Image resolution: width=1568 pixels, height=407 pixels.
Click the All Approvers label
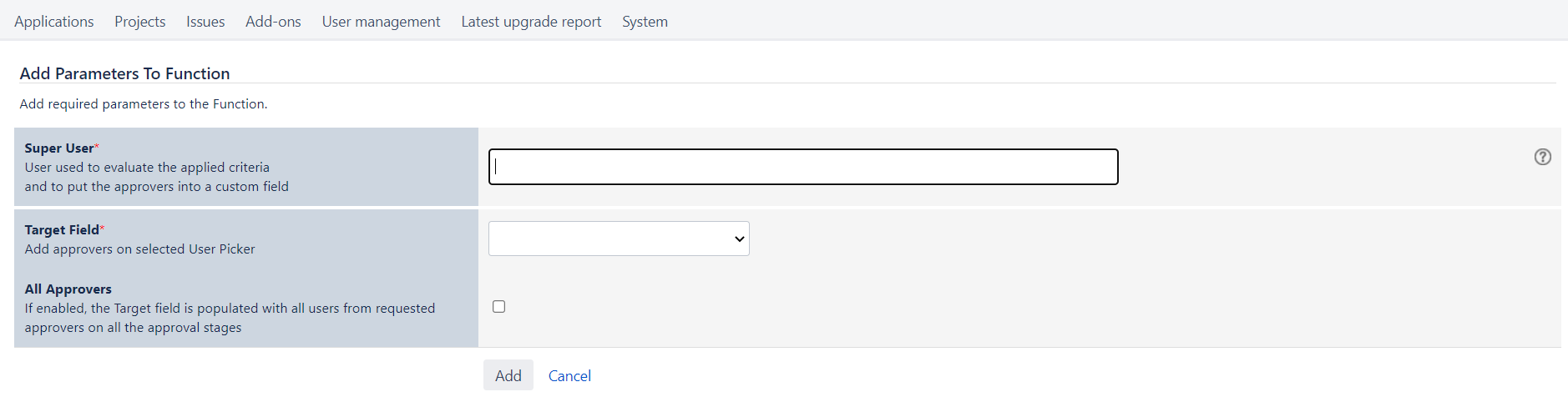tap(68, 289)
